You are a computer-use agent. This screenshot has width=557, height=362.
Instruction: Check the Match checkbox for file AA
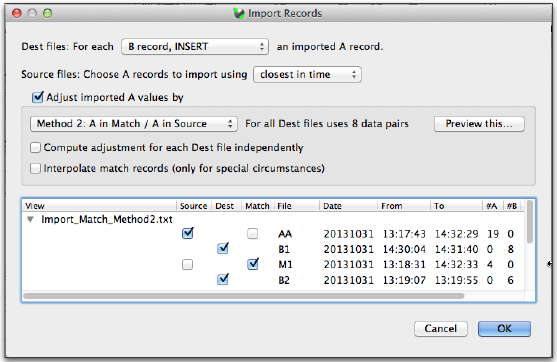[253, 234]
